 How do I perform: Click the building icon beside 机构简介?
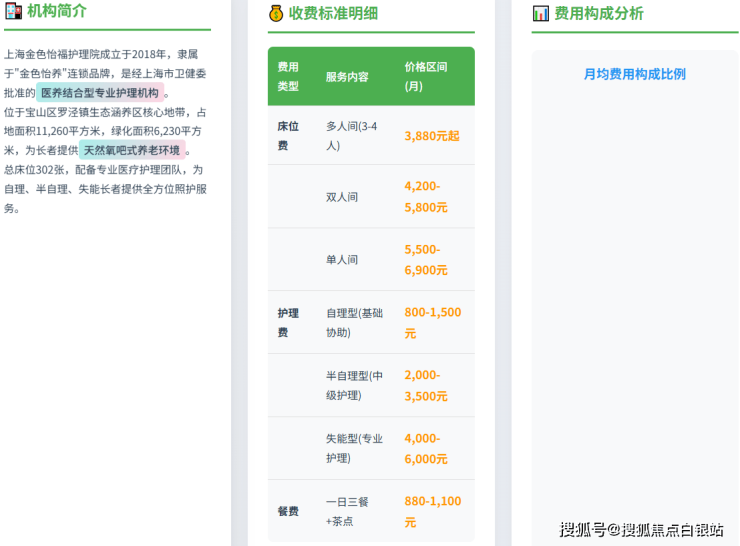coord(13,12)
